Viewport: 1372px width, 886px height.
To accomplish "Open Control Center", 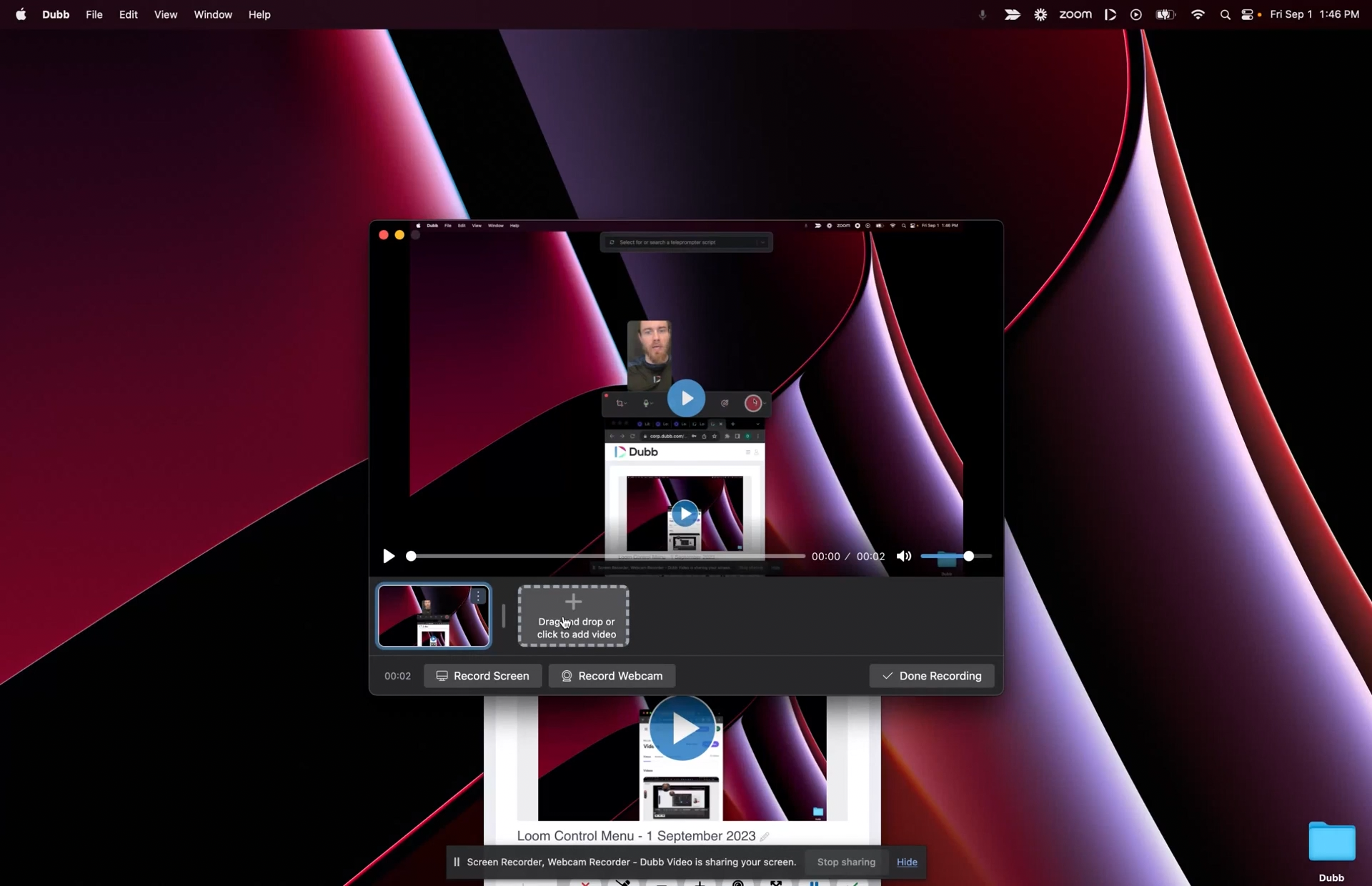I will tap(1248, 14).
